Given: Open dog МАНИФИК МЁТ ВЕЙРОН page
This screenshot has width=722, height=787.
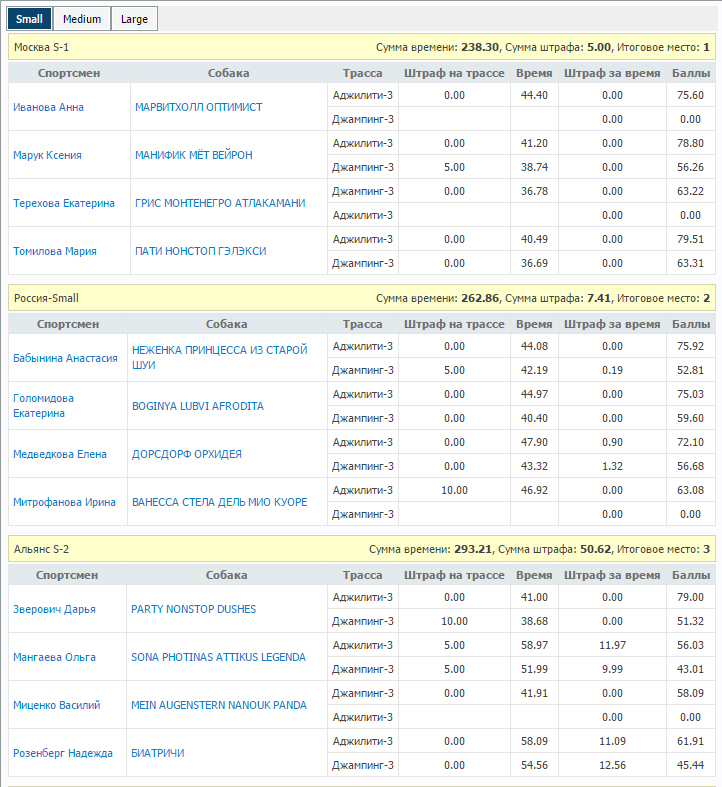Looking at the screenshot, I should tap(193, 155).
